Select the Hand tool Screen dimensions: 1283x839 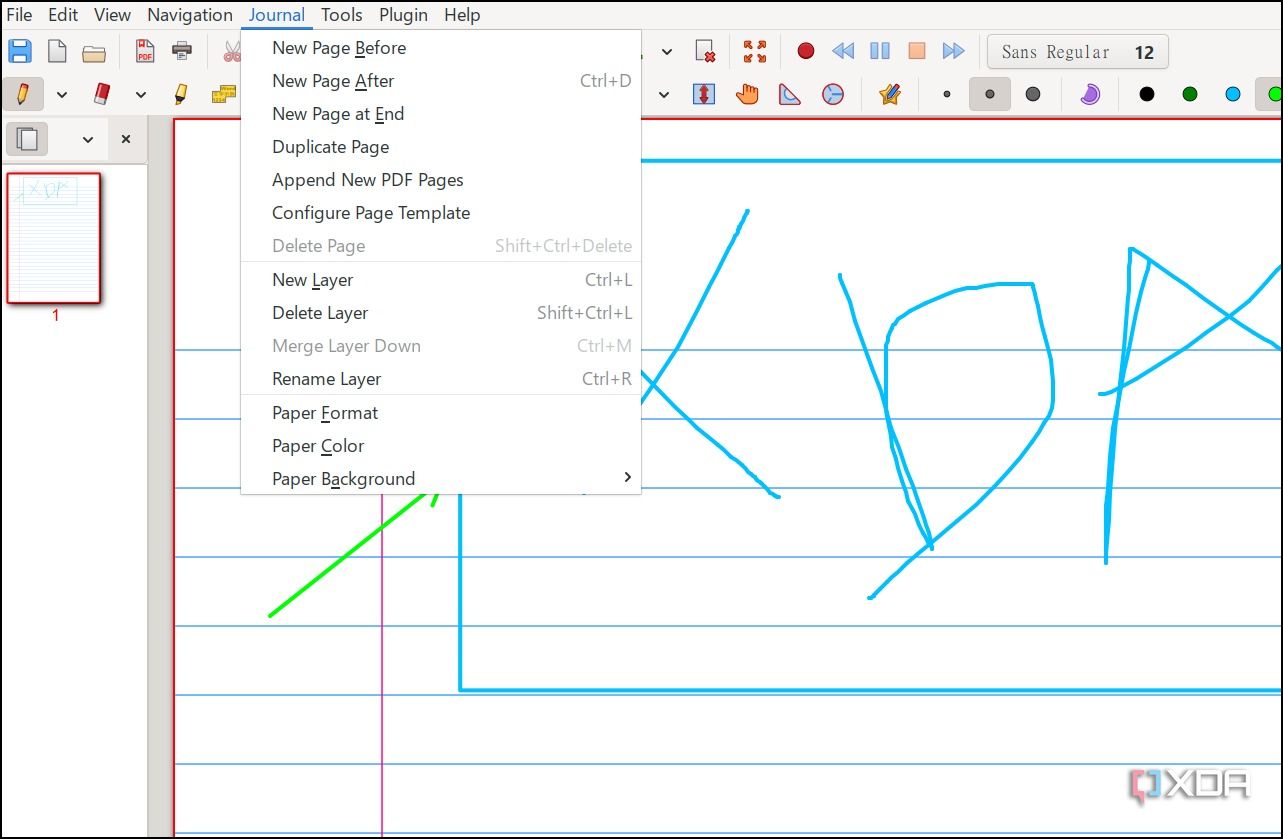pos(747,94)
